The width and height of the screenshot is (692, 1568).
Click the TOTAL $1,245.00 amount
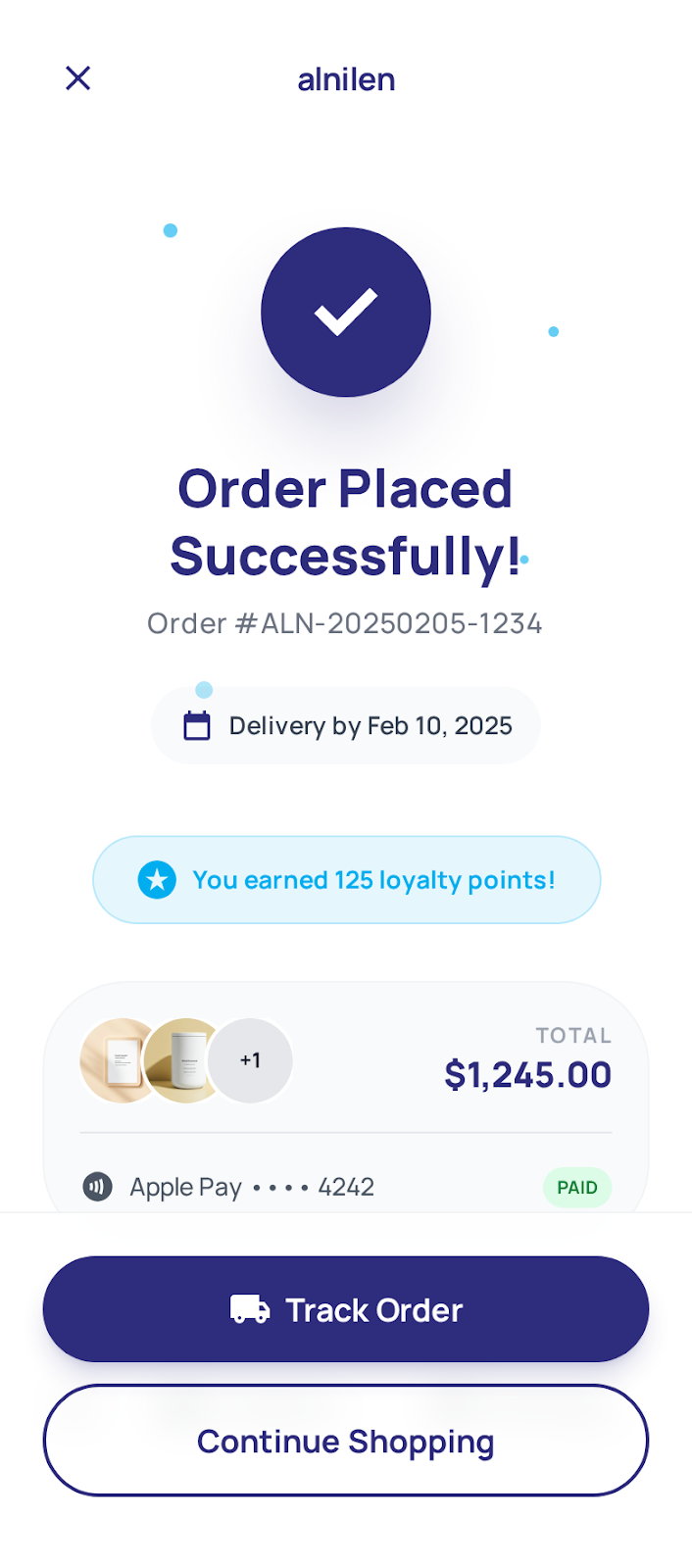pos(527,1074)
